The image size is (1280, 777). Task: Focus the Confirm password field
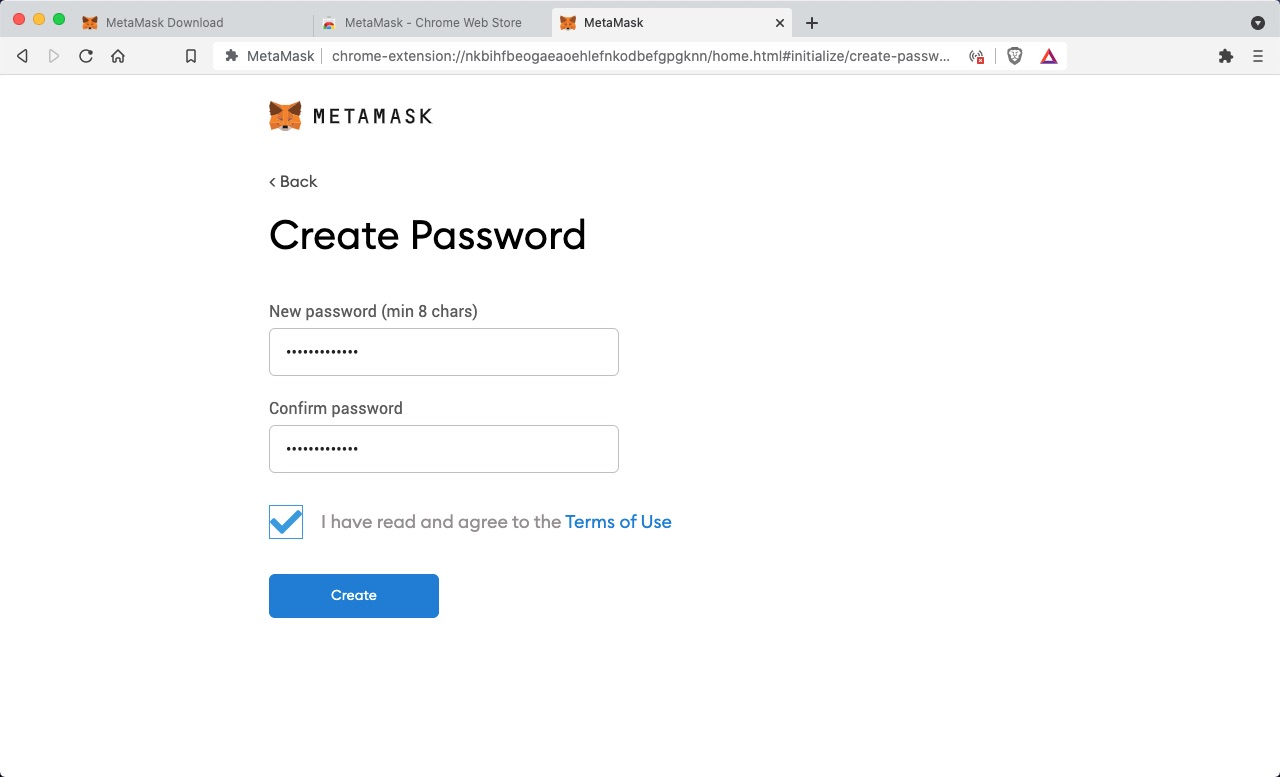pyautogui.click(x=444, y=449)
